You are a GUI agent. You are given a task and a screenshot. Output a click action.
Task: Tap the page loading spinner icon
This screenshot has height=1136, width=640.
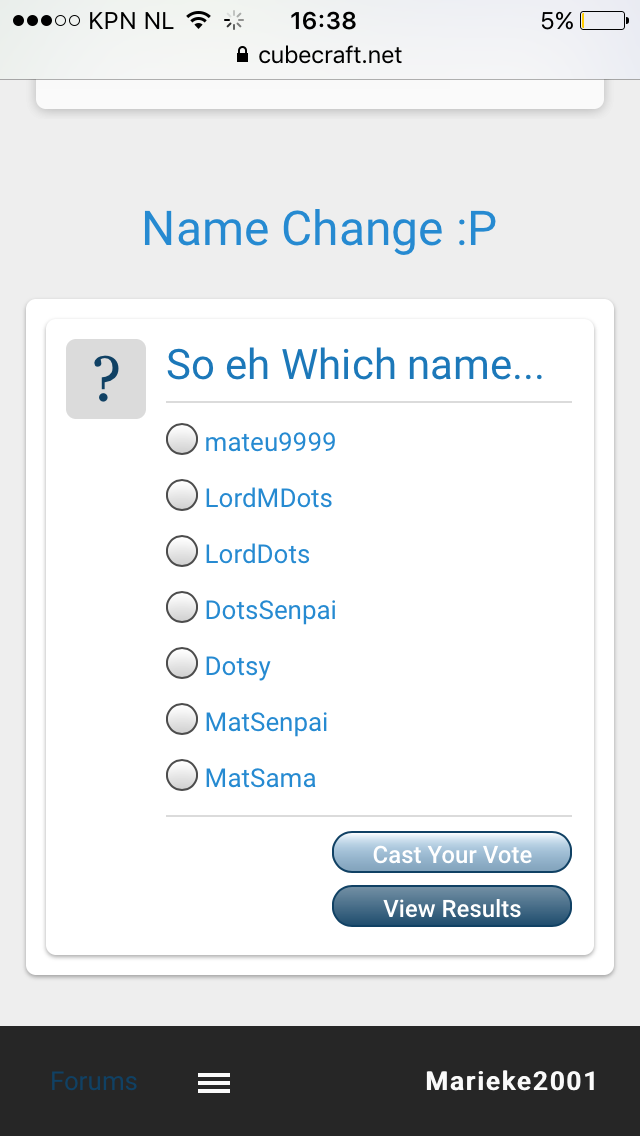click(233, 20)
